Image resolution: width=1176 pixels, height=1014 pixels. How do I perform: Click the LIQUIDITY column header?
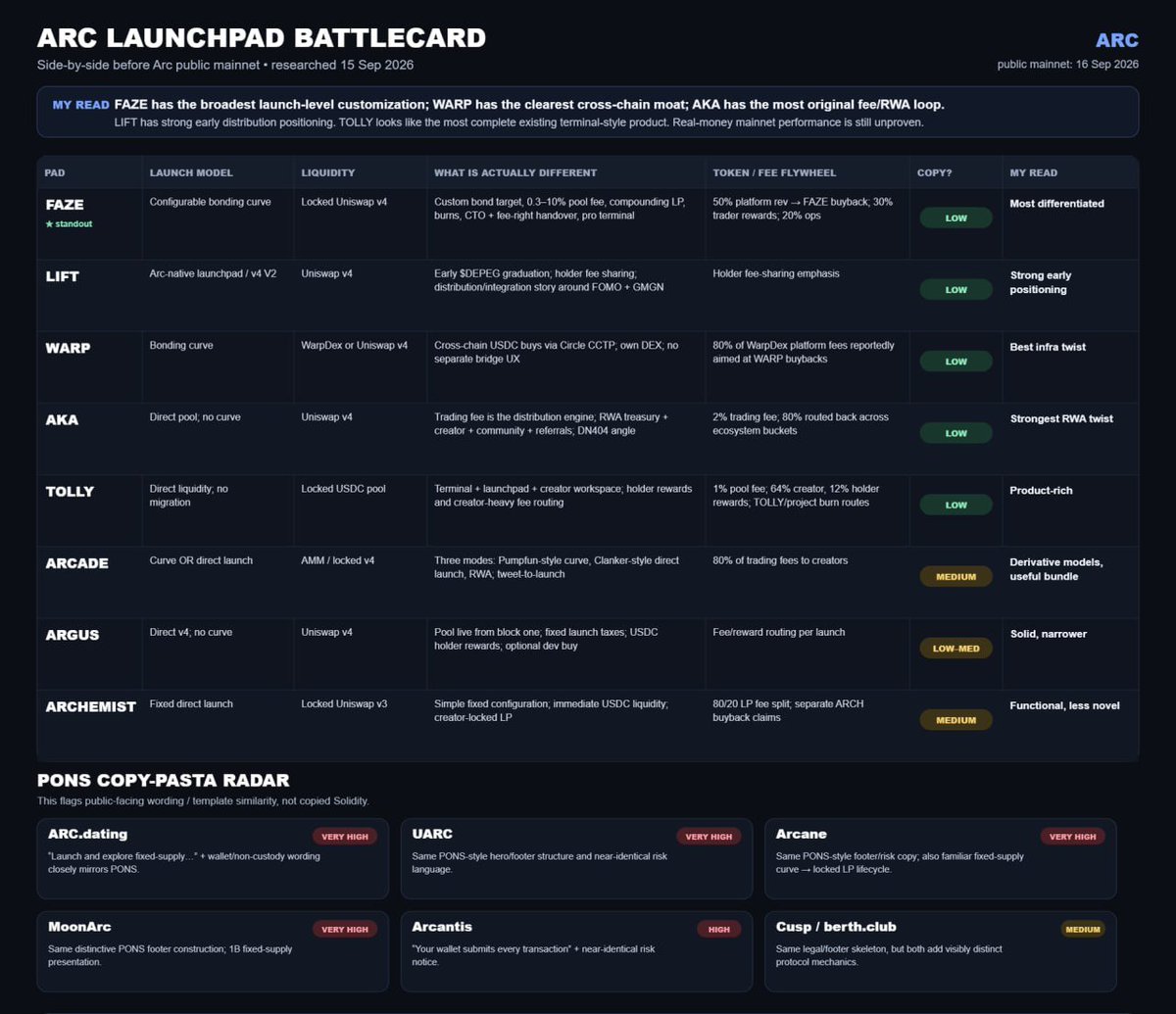click(328, 172)
